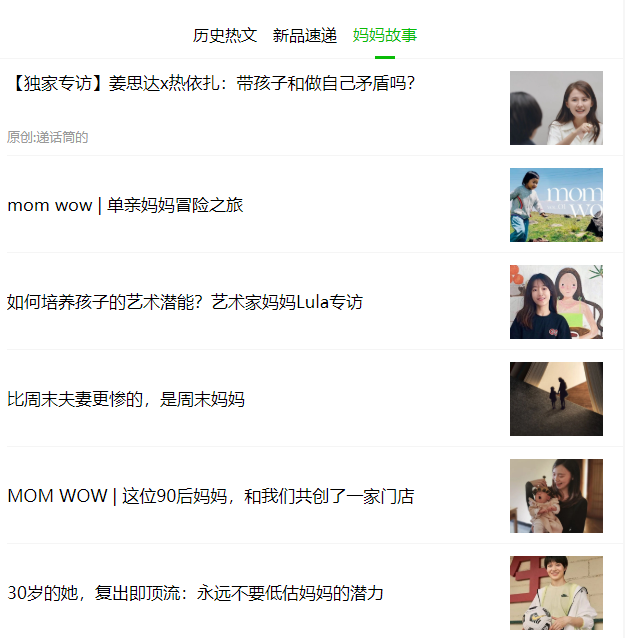This screenshot has height=638, width=625.
Task: Open the 周末妈妈 article title
Action: tap(126, 399)
